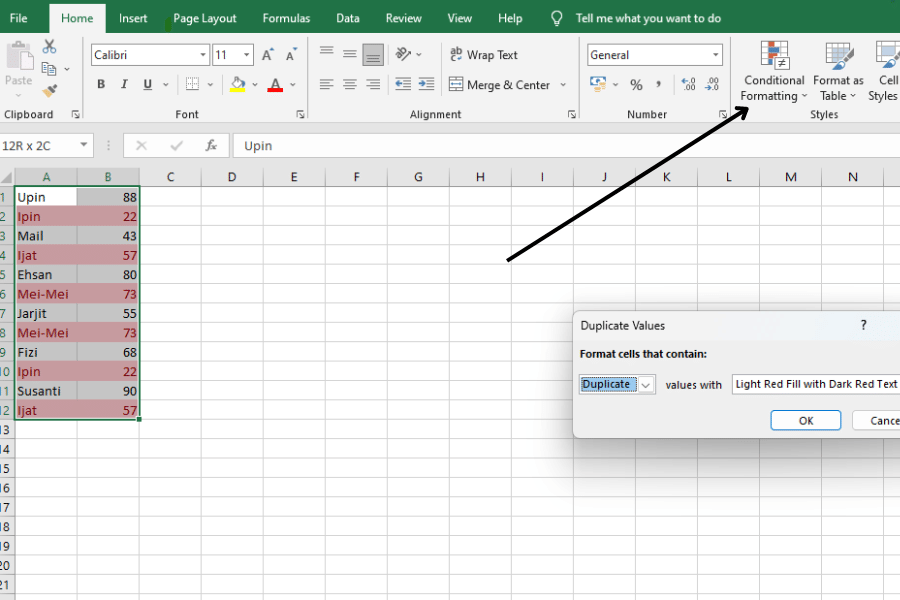The image size is (900, 600).
Task: Click the Comma Style icon
Action: [x=658, y=85]
